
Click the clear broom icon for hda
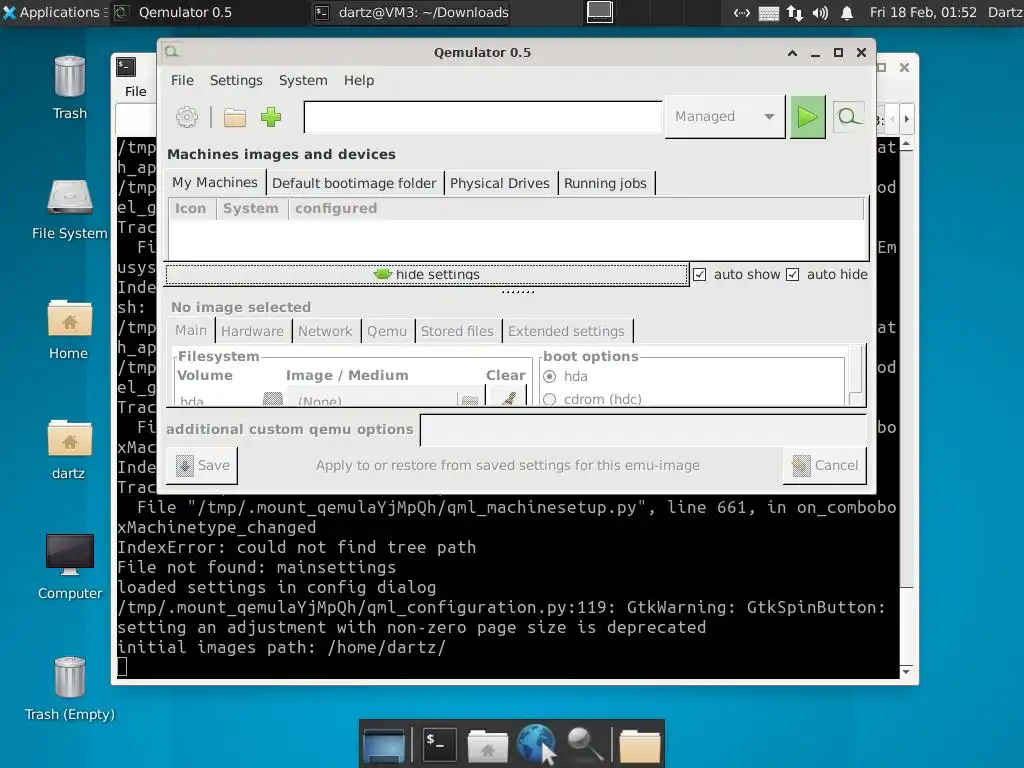[509, 398]
